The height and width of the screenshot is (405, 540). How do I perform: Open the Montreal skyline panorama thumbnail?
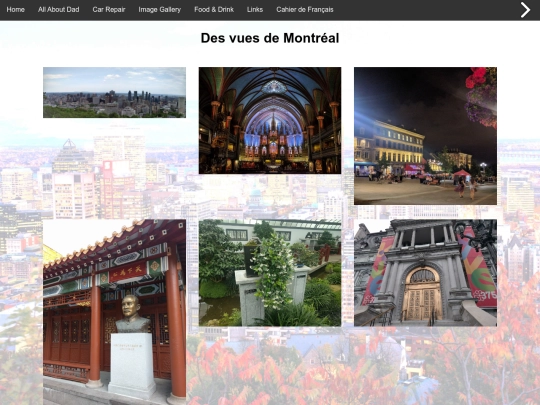[x=114, y=92]
